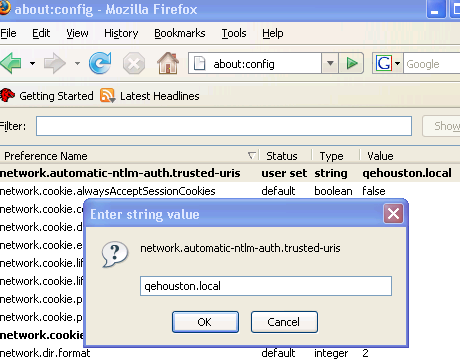Click the green Go arrow button

click(351, 63)
